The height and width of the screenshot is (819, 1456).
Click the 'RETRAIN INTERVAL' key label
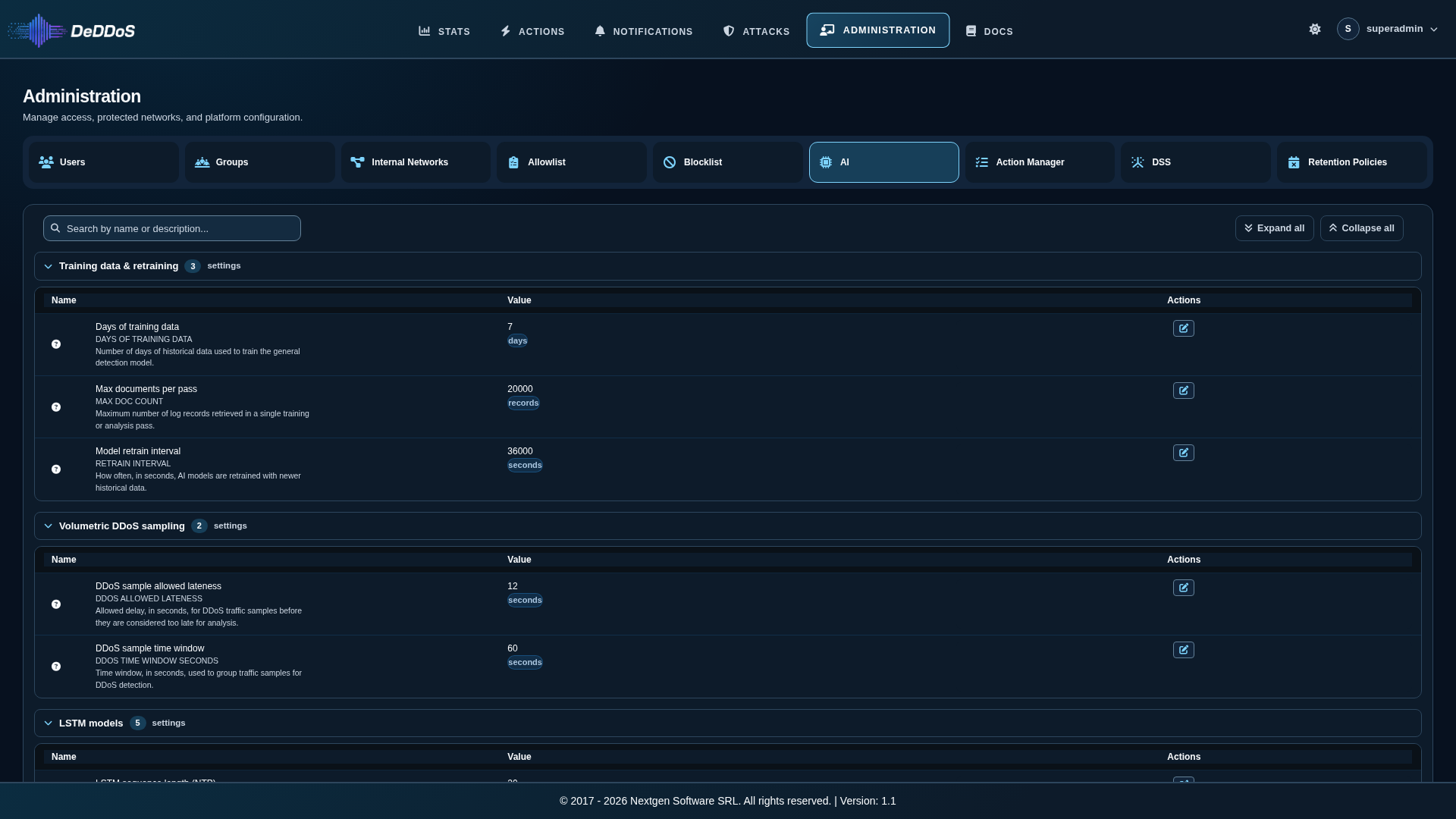(x=133, y=463)
